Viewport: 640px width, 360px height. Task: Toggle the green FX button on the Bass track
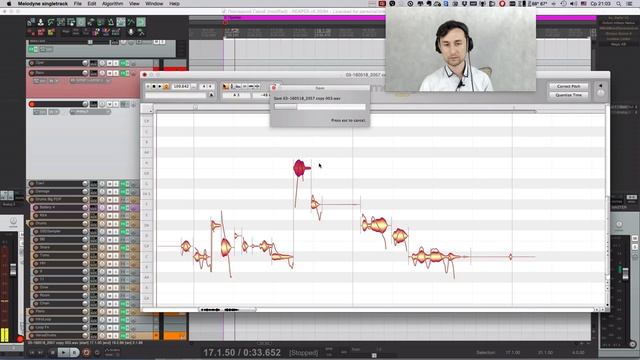click(123, 73)
